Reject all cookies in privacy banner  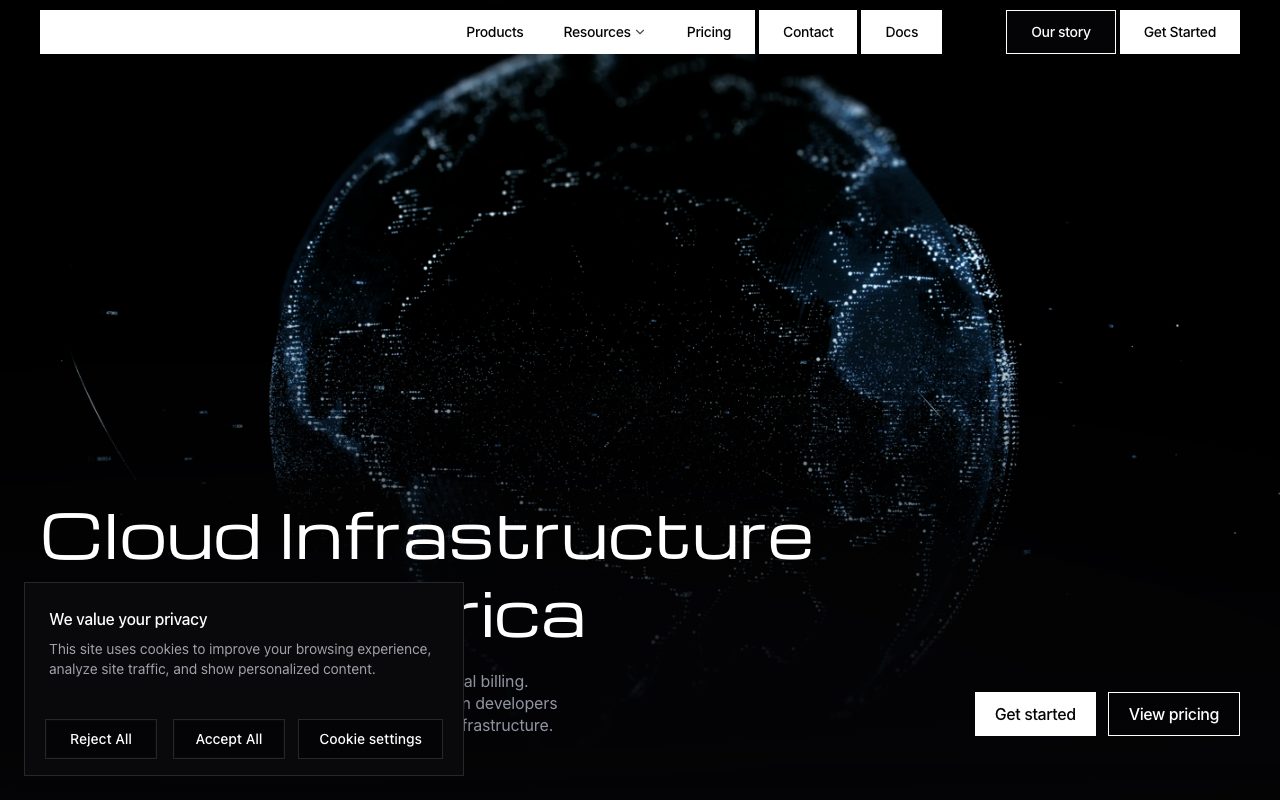click(x=101, y=739)
